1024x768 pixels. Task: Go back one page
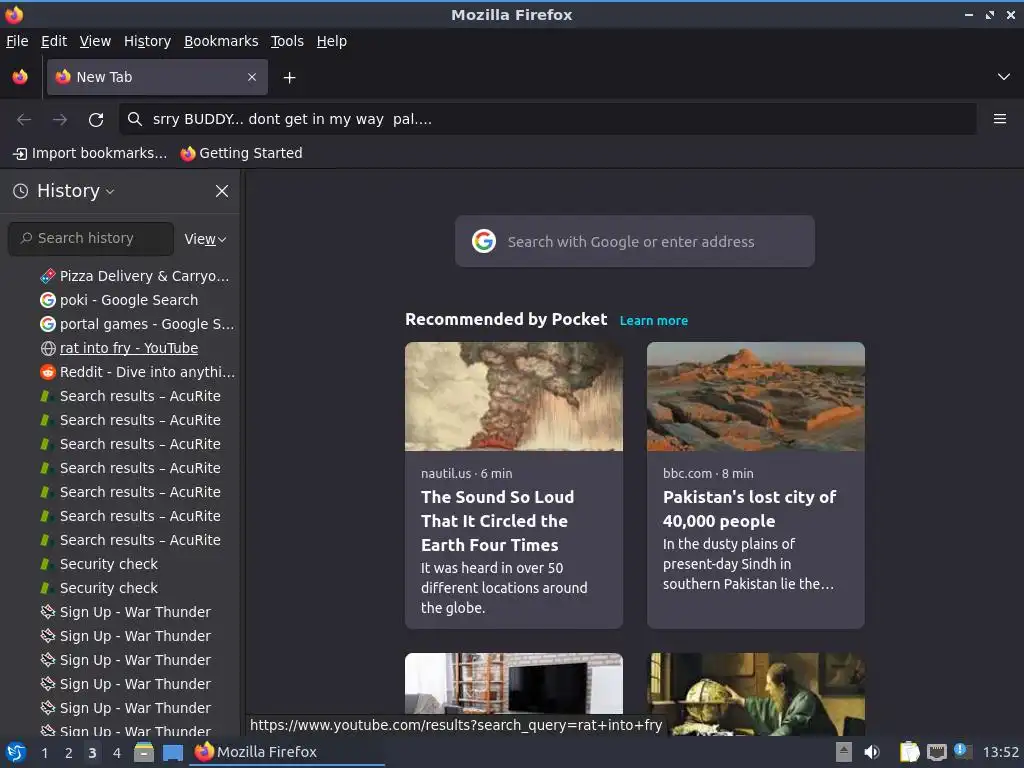(x=24, y=120)
